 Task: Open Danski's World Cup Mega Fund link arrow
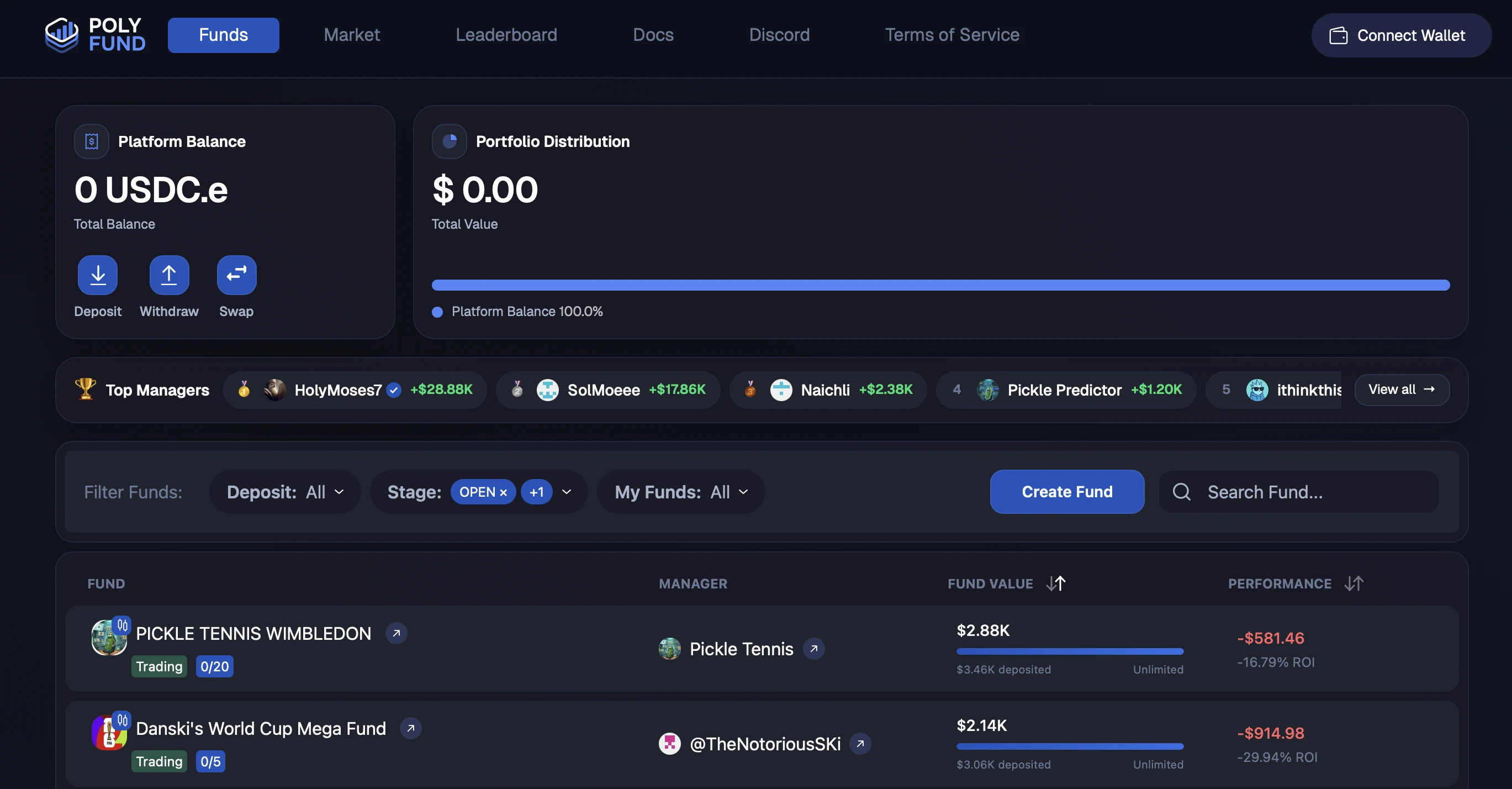[410, 729]
